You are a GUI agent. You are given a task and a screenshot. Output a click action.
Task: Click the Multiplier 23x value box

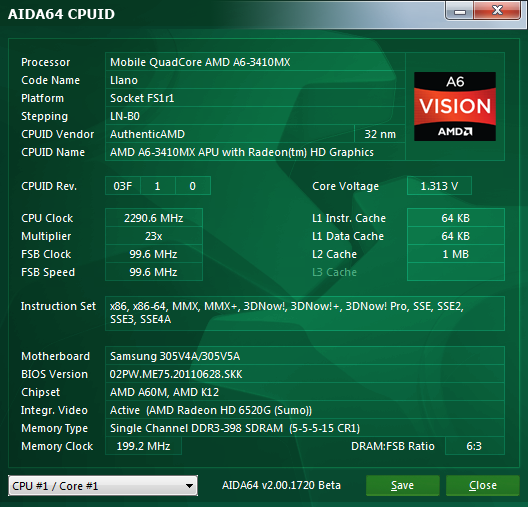[x=154, y=236]
